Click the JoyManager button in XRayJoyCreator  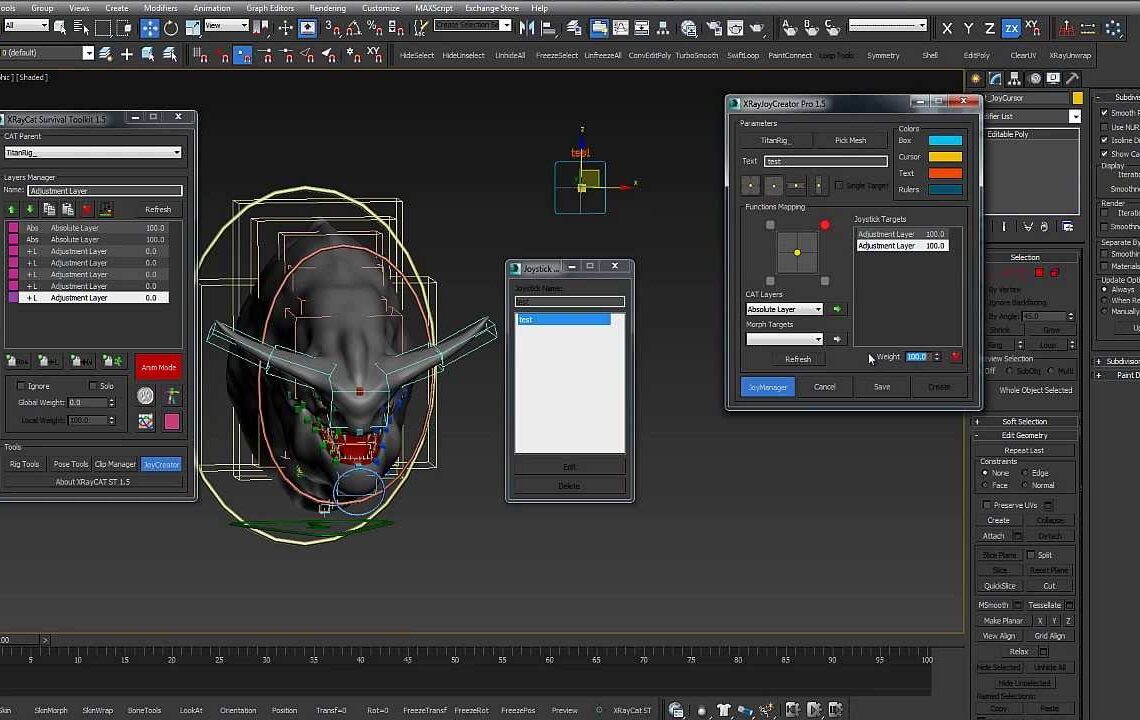pos(767,386)
